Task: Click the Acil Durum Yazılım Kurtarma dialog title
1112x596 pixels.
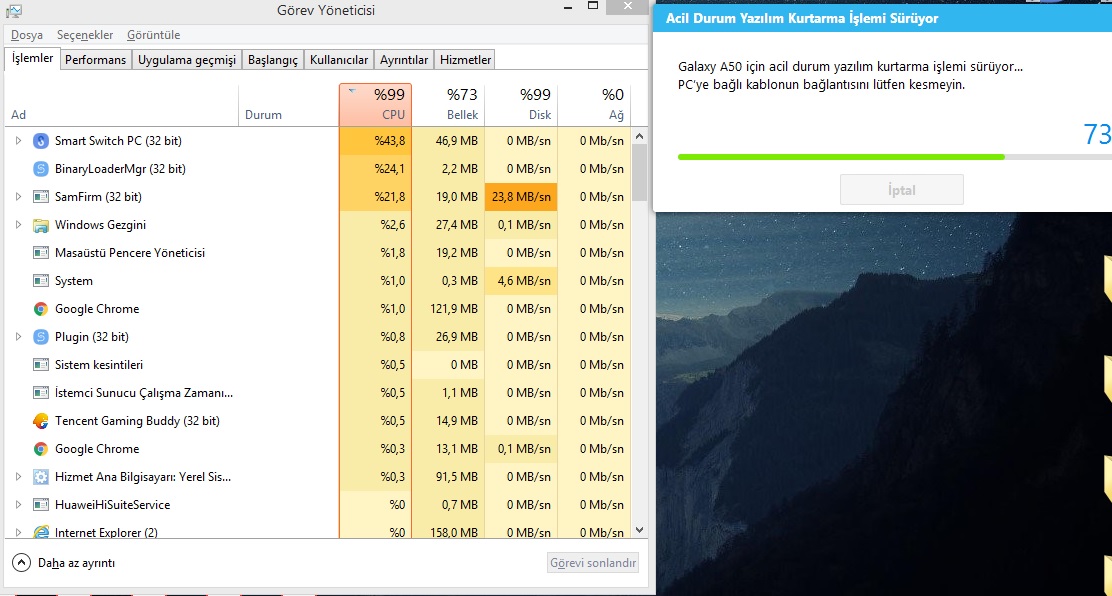Action: pos(802,18)
